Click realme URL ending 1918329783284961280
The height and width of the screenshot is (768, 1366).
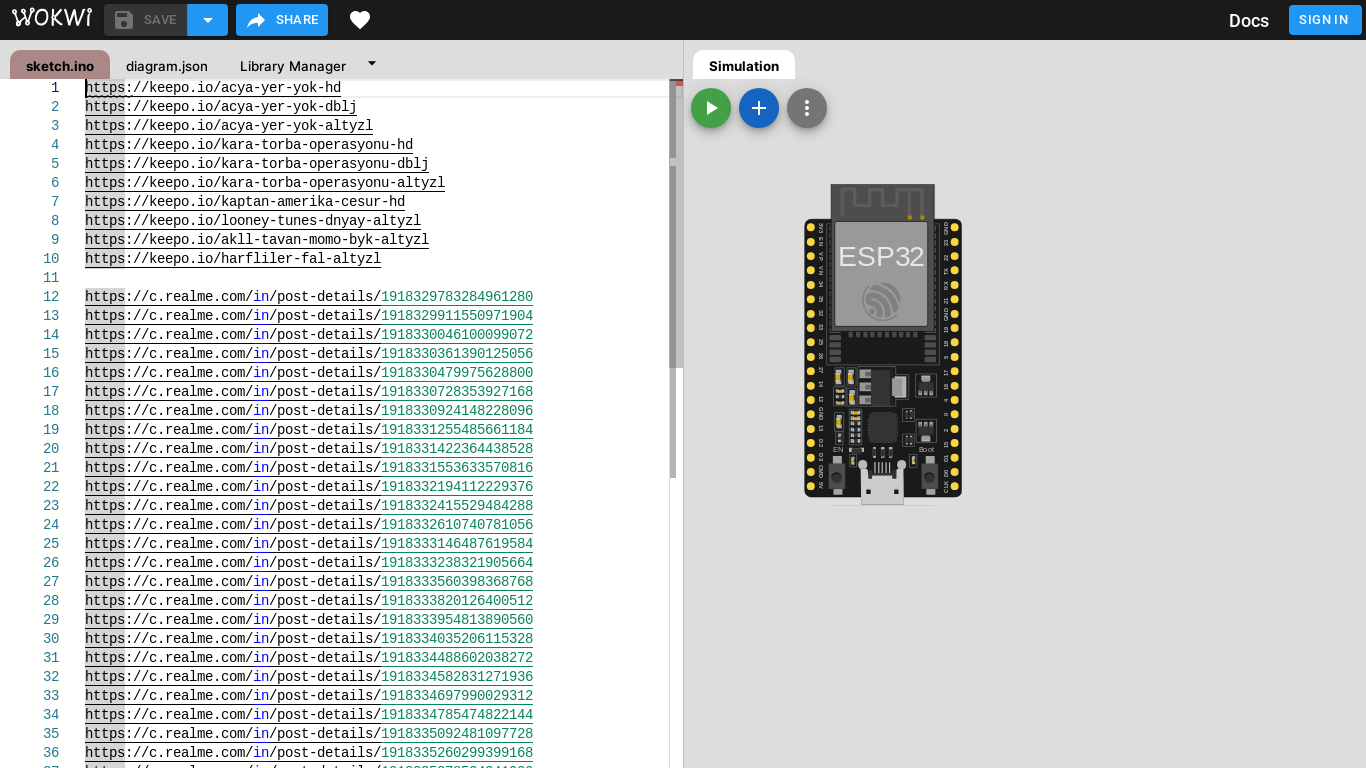pos(309,297)
